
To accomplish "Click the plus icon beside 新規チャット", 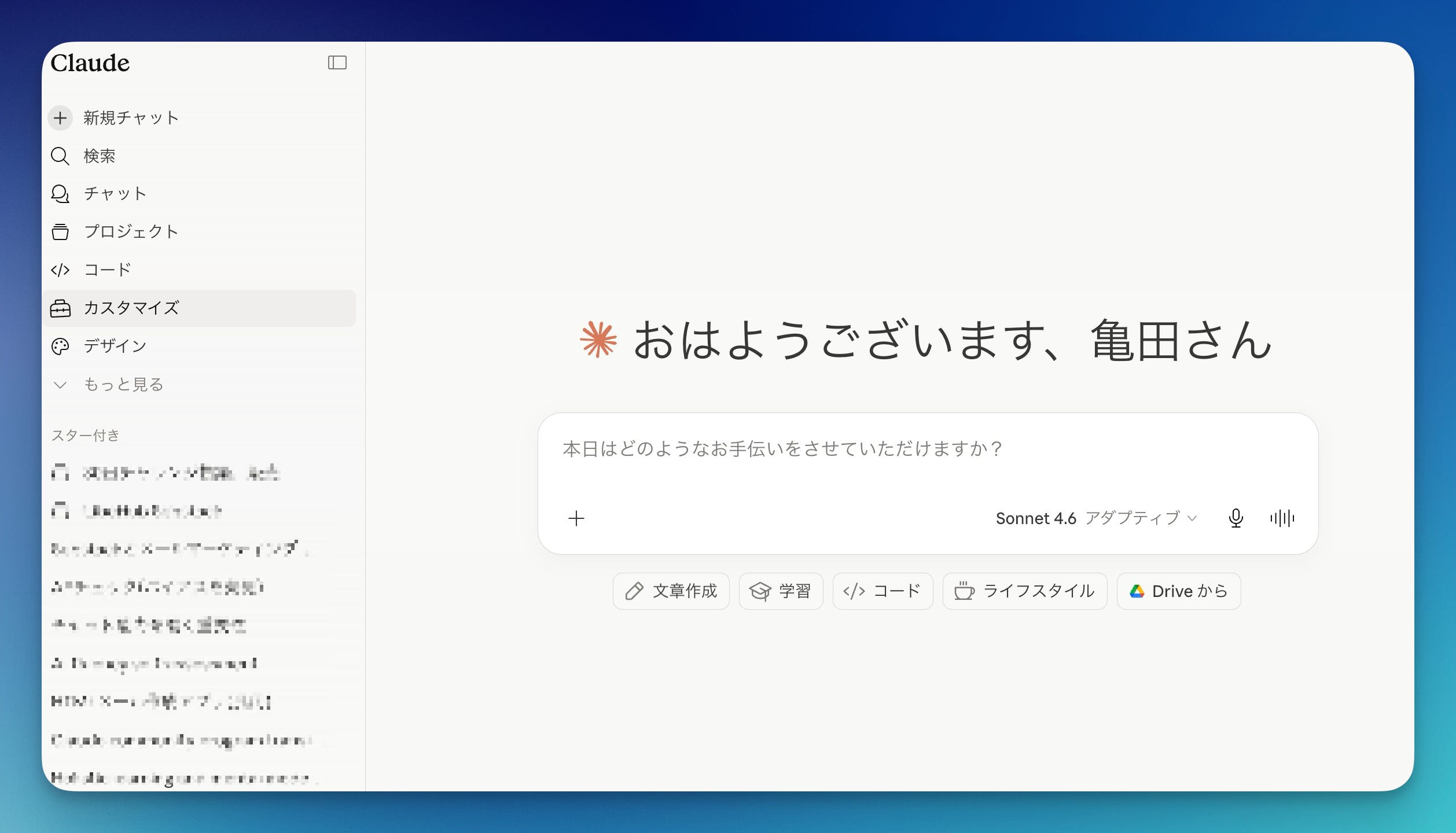I will [60, 118].
